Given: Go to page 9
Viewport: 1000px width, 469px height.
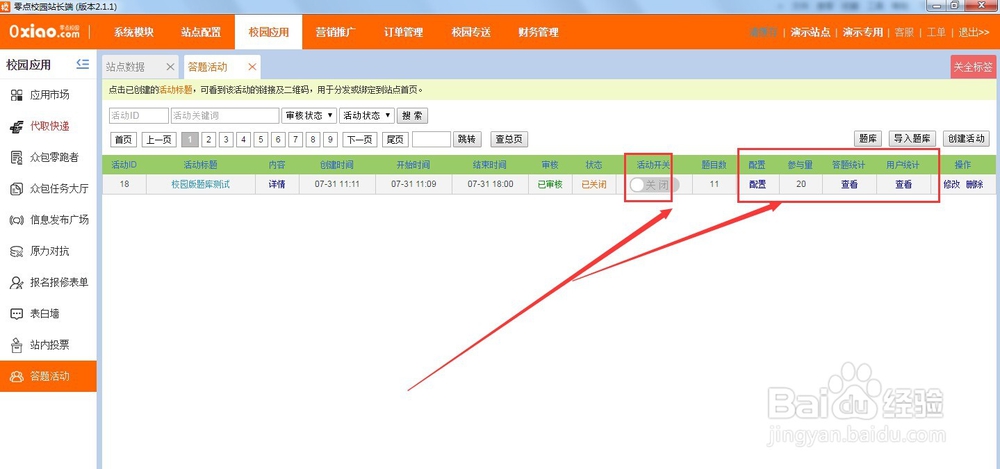Looking at the screenshot, I should click(330, 139).
